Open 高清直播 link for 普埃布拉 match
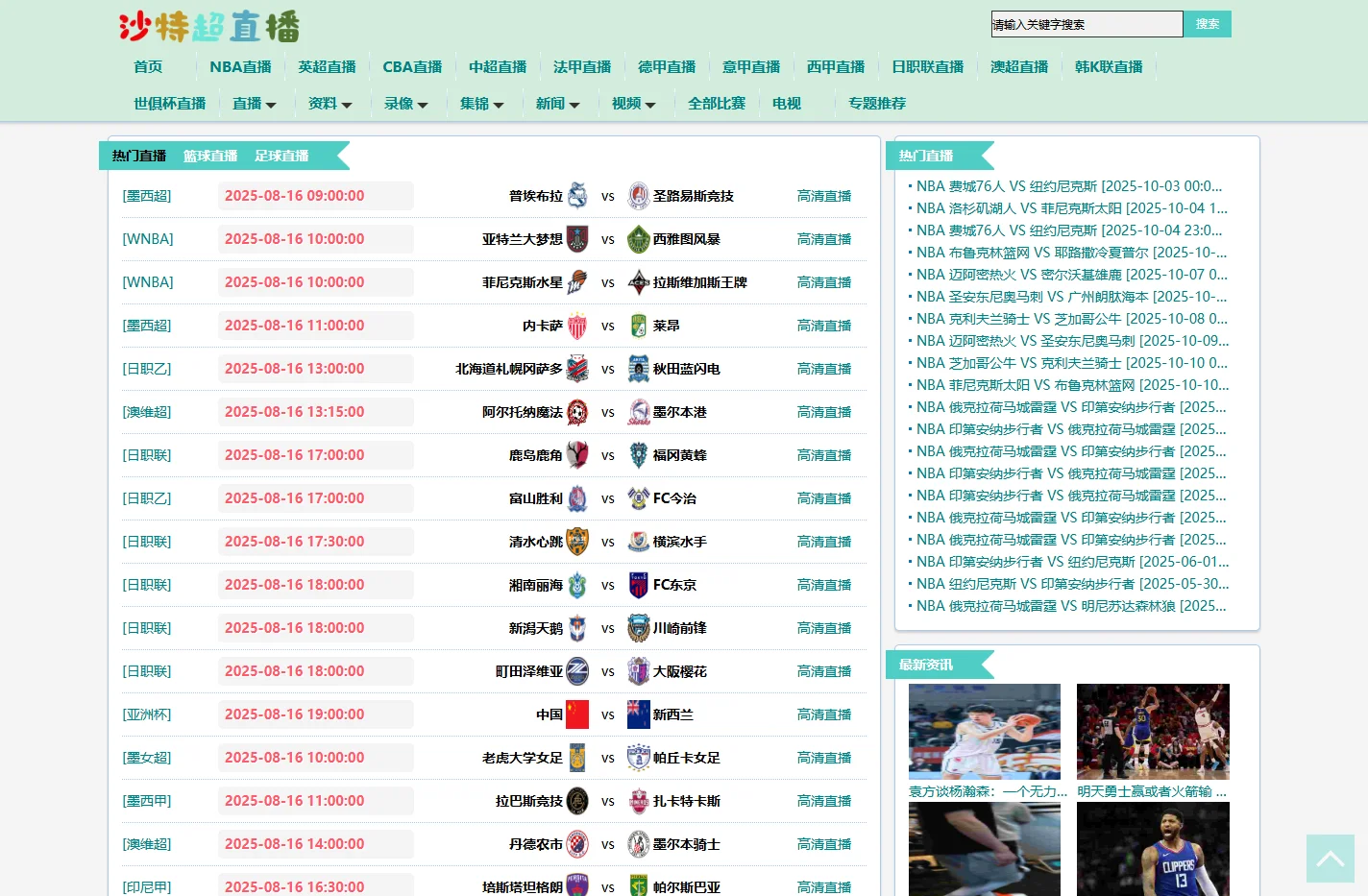The width and height of the screenshot is (1368, 896). tap(824, 196)
